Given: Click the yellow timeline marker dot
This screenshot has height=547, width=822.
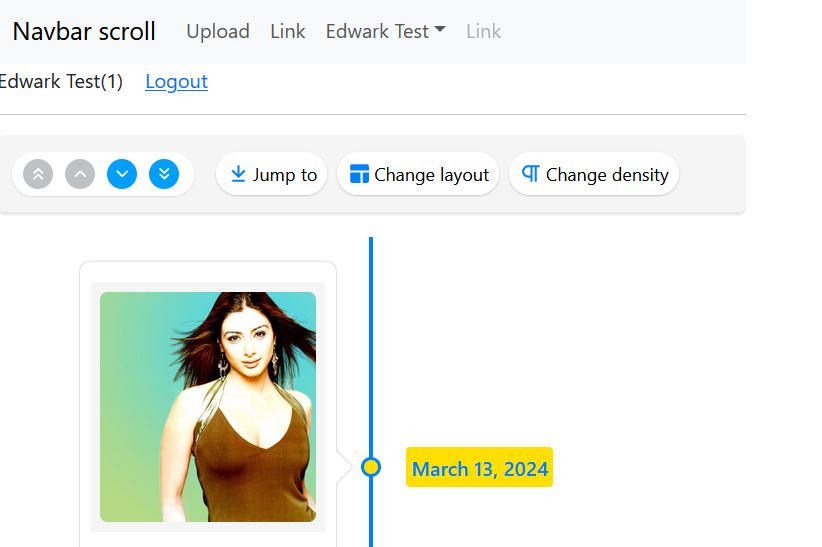Looking at the screenshot, I should tap(371, 467).
